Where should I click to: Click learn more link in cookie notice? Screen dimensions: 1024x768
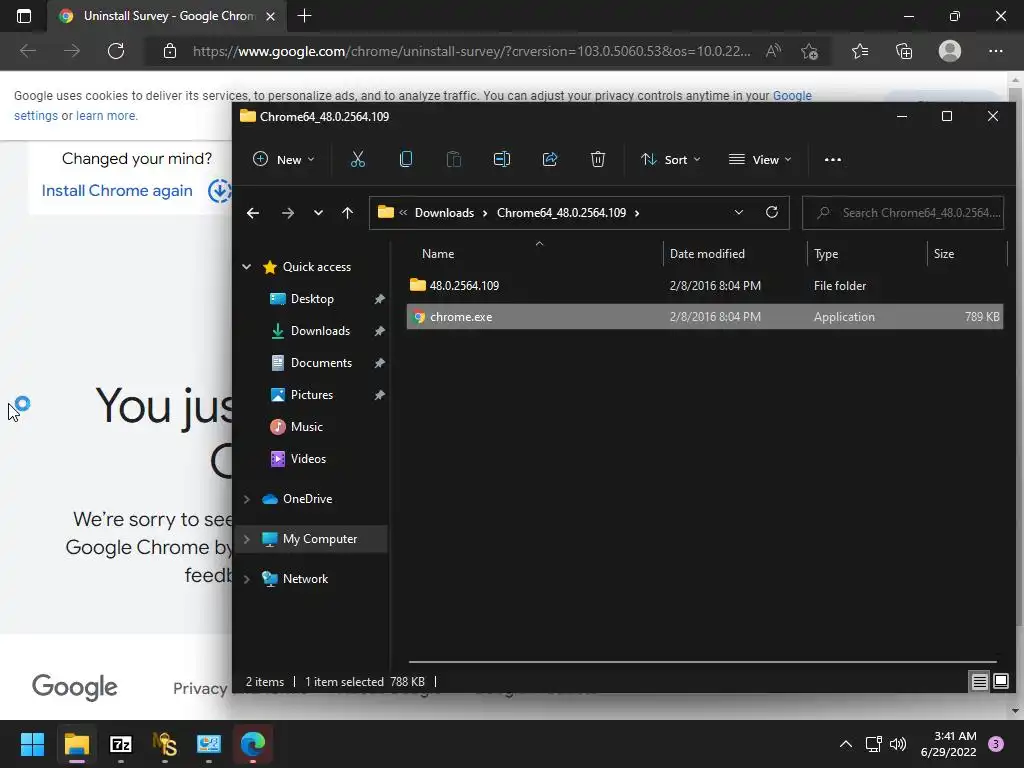105,116
